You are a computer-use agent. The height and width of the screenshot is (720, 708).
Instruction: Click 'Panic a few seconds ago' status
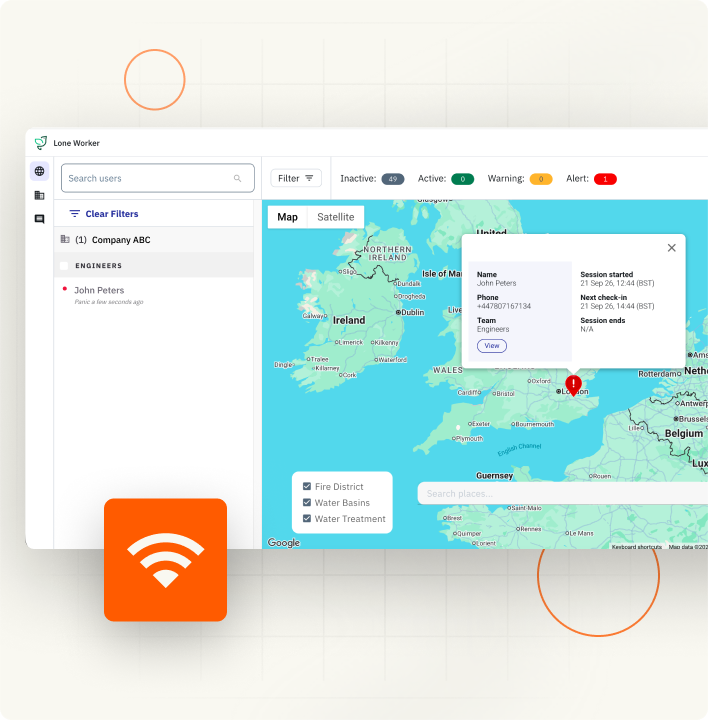click(109, 302)
